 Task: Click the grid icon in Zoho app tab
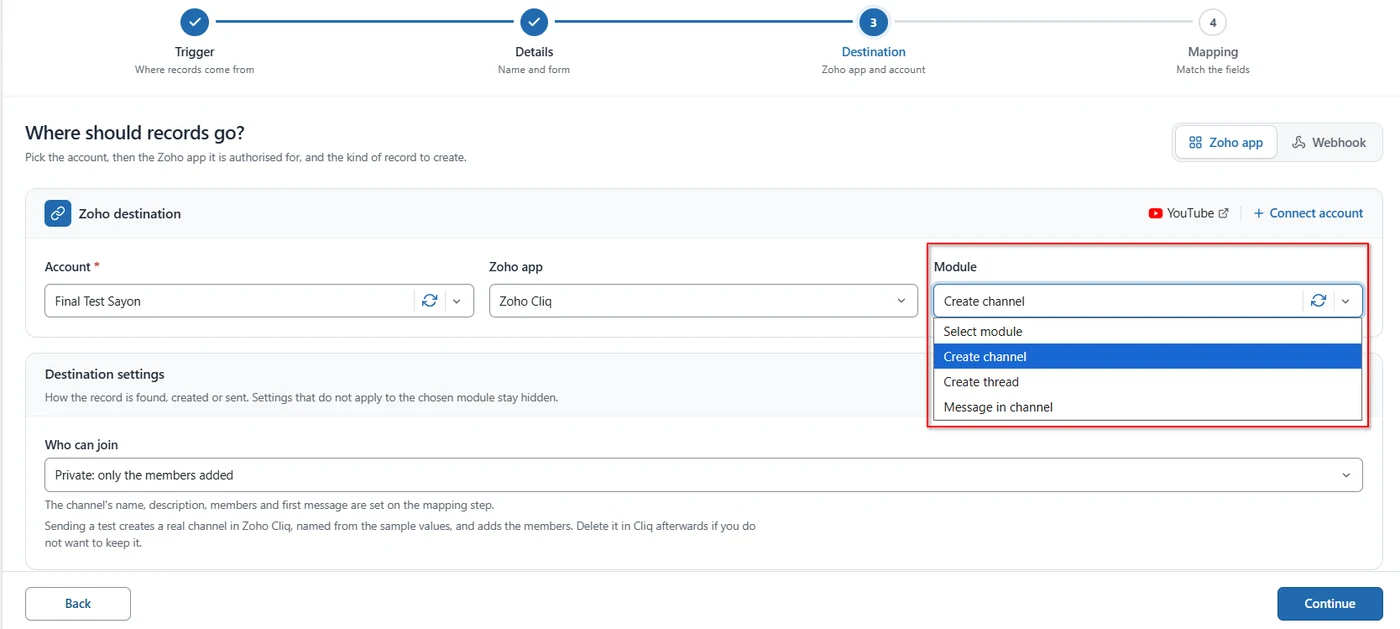pyautogui.click(x=1195, y=143)
